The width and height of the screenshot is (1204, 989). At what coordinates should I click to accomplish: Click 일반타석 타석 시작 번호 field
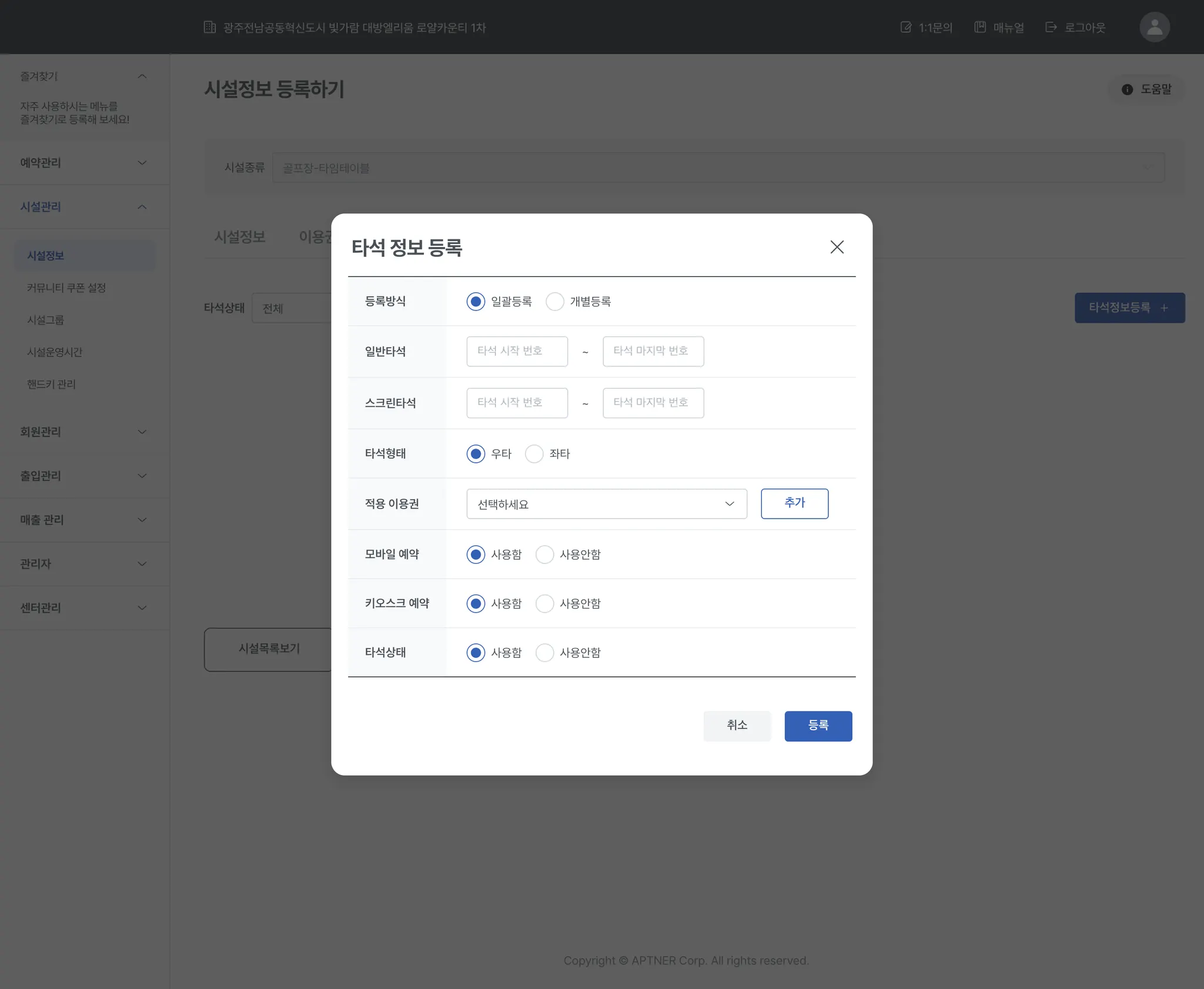coord(517,351)
